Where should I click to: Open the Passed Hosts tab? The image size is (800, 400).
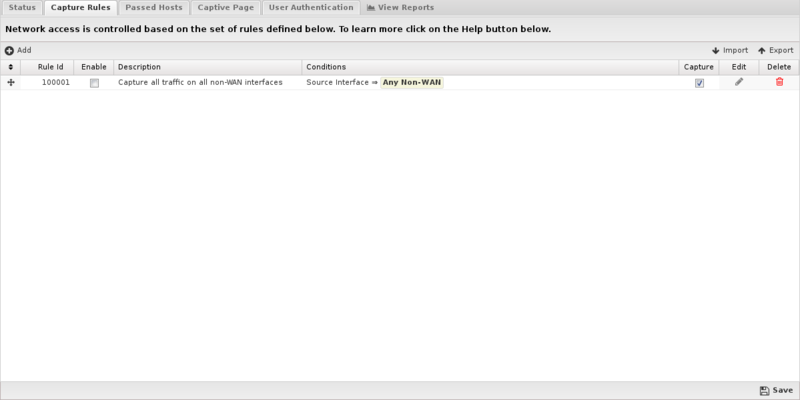point(154,8)
